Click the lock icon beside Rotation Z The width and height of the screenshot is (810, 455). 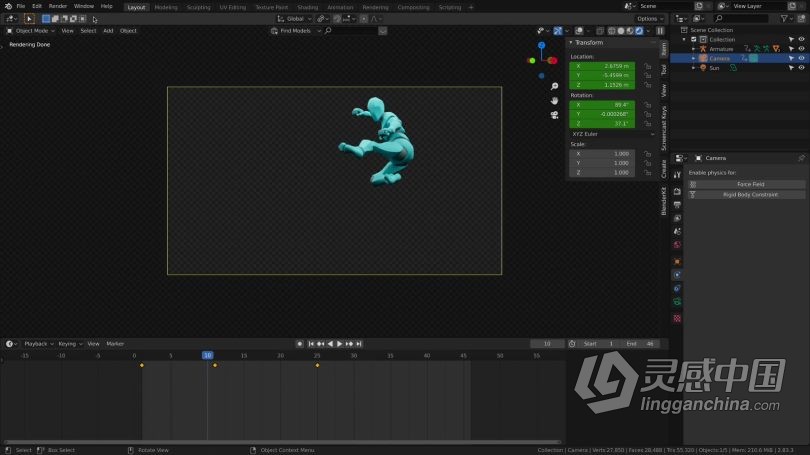point(647,123)
